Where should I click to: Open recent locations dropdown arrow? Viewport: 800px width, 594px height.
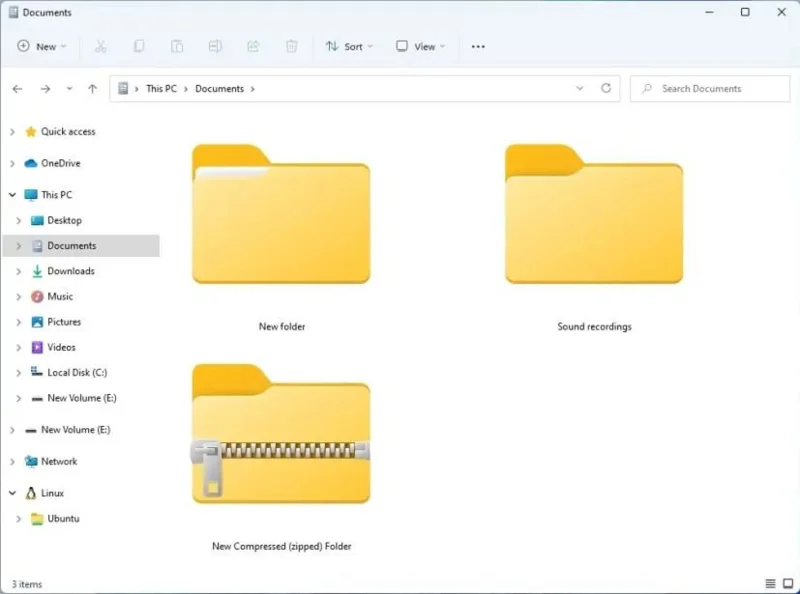click(69, 89)
